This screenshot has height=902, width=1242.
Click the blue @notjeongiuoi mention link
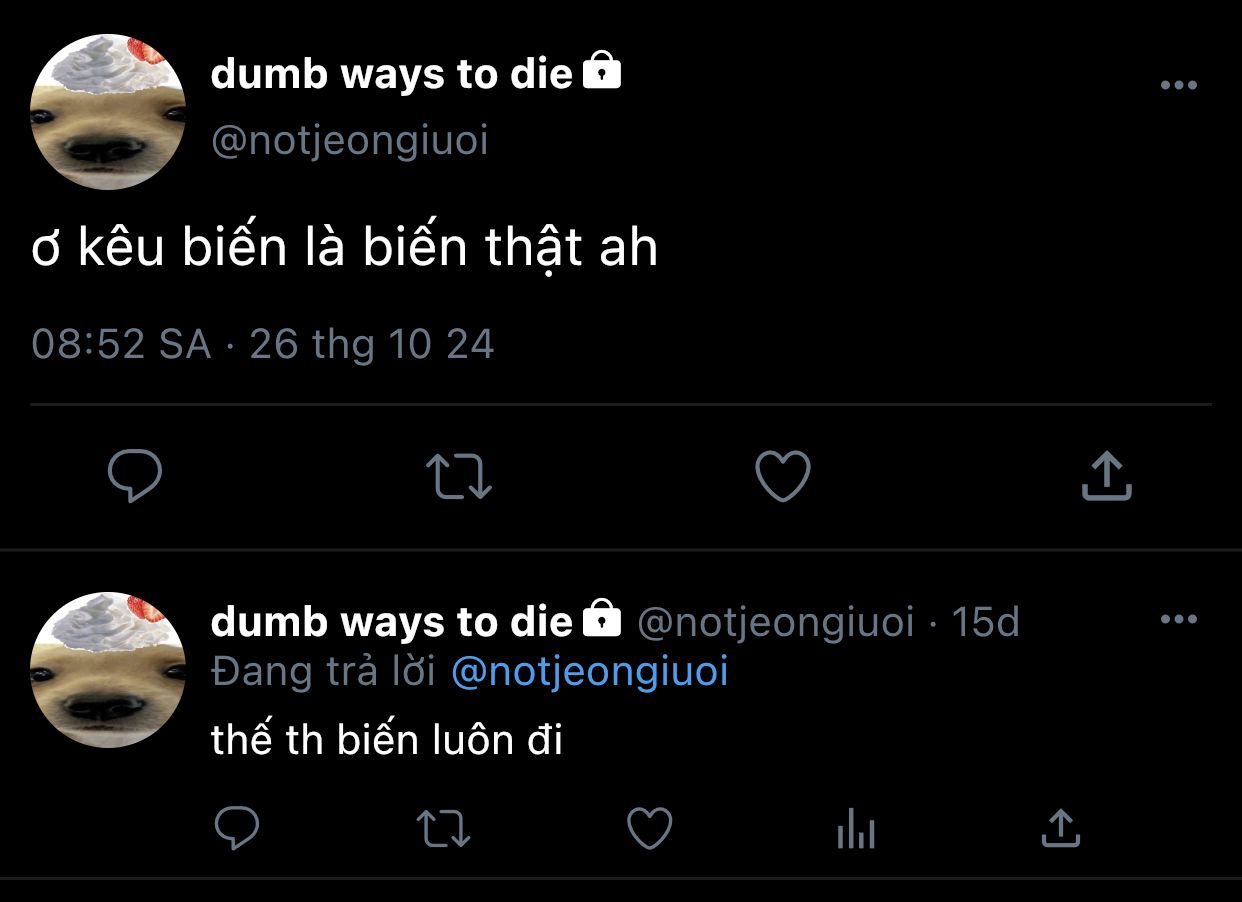point(590,672)
